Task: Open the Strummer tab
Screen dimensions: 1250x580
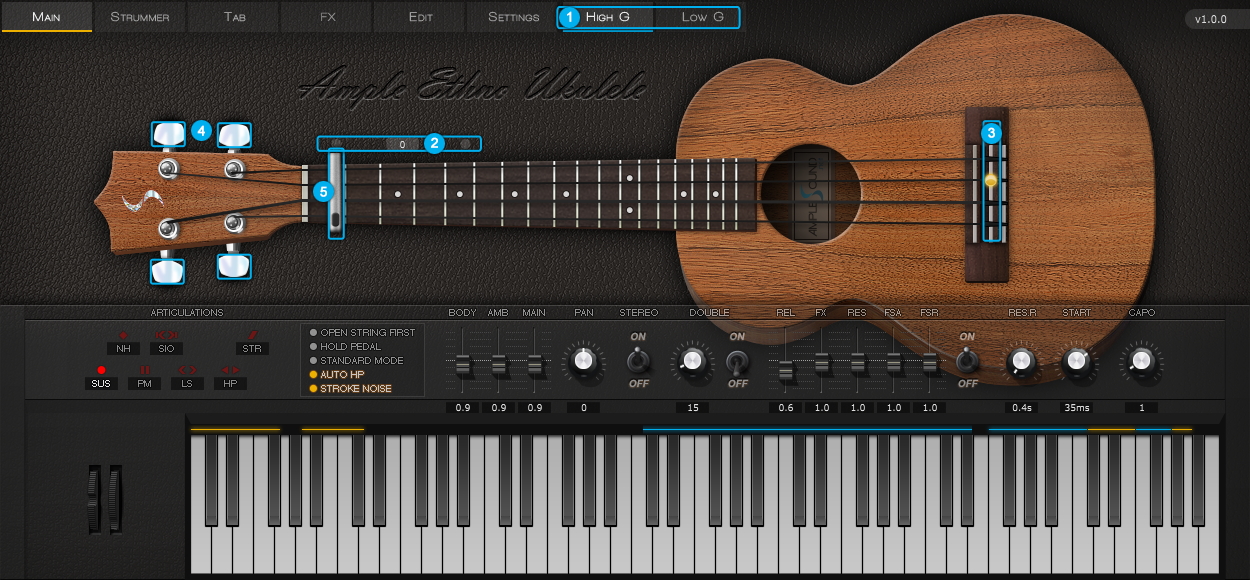Action: 140,17
